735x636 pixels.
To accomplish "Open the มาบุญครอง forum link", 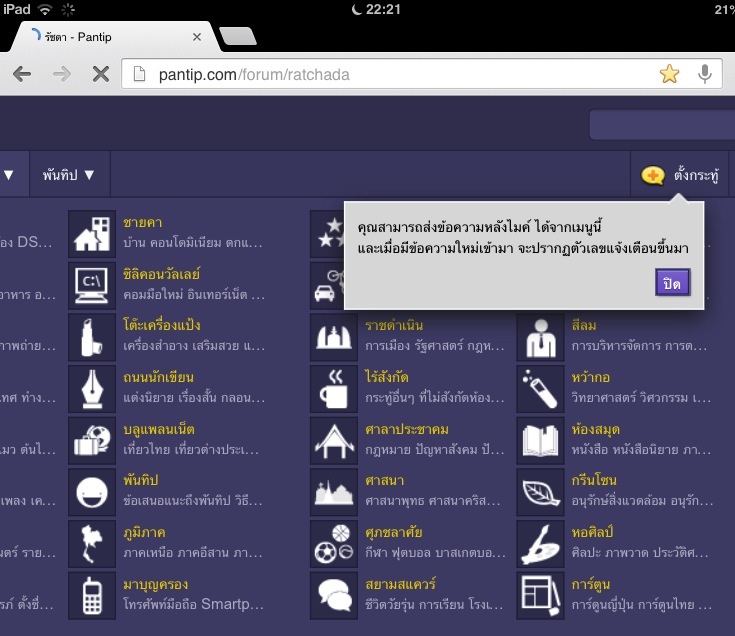I will 156,584.
